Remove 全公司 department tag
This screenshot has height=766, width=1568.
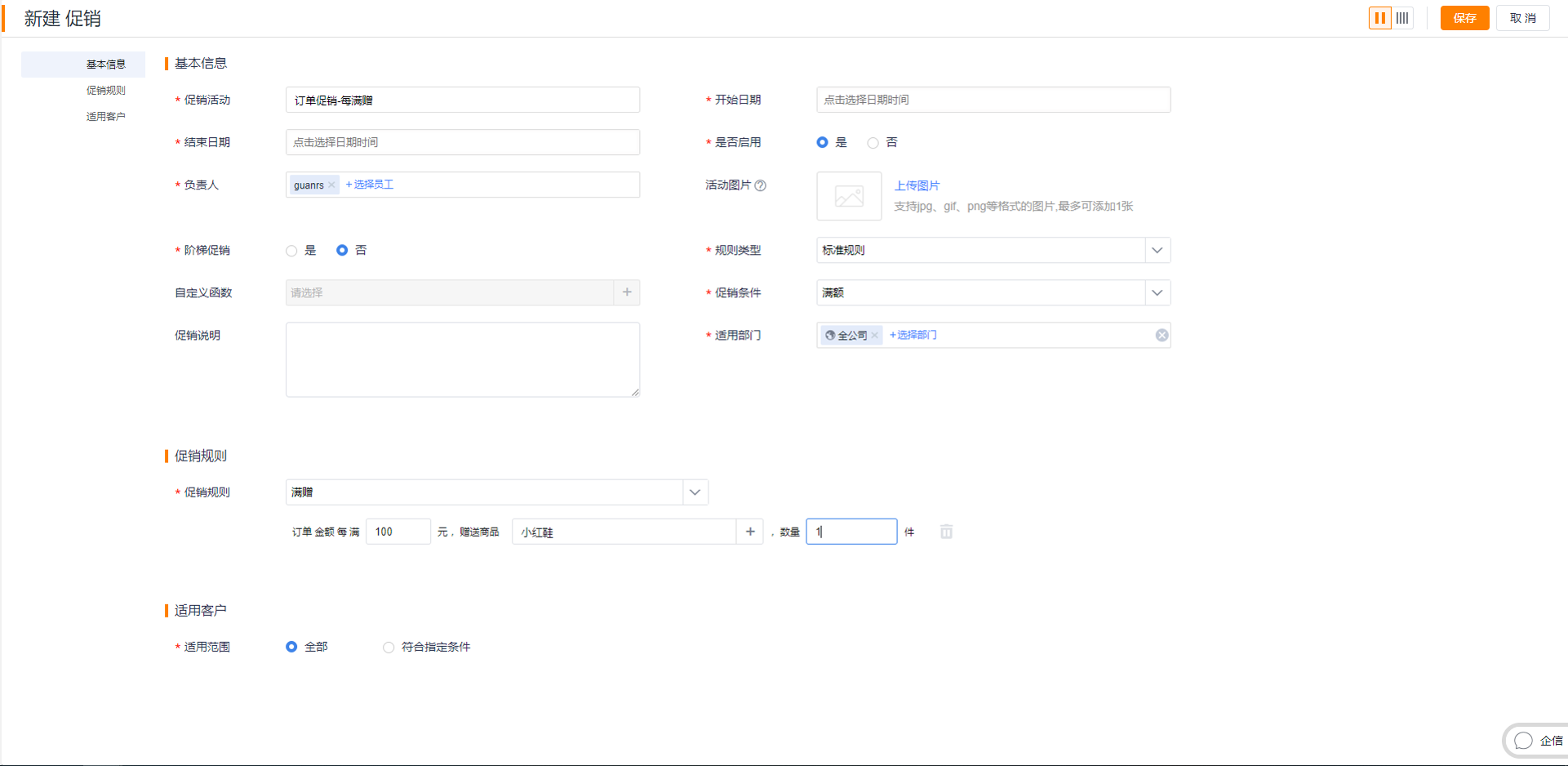(x=874, y=335)
